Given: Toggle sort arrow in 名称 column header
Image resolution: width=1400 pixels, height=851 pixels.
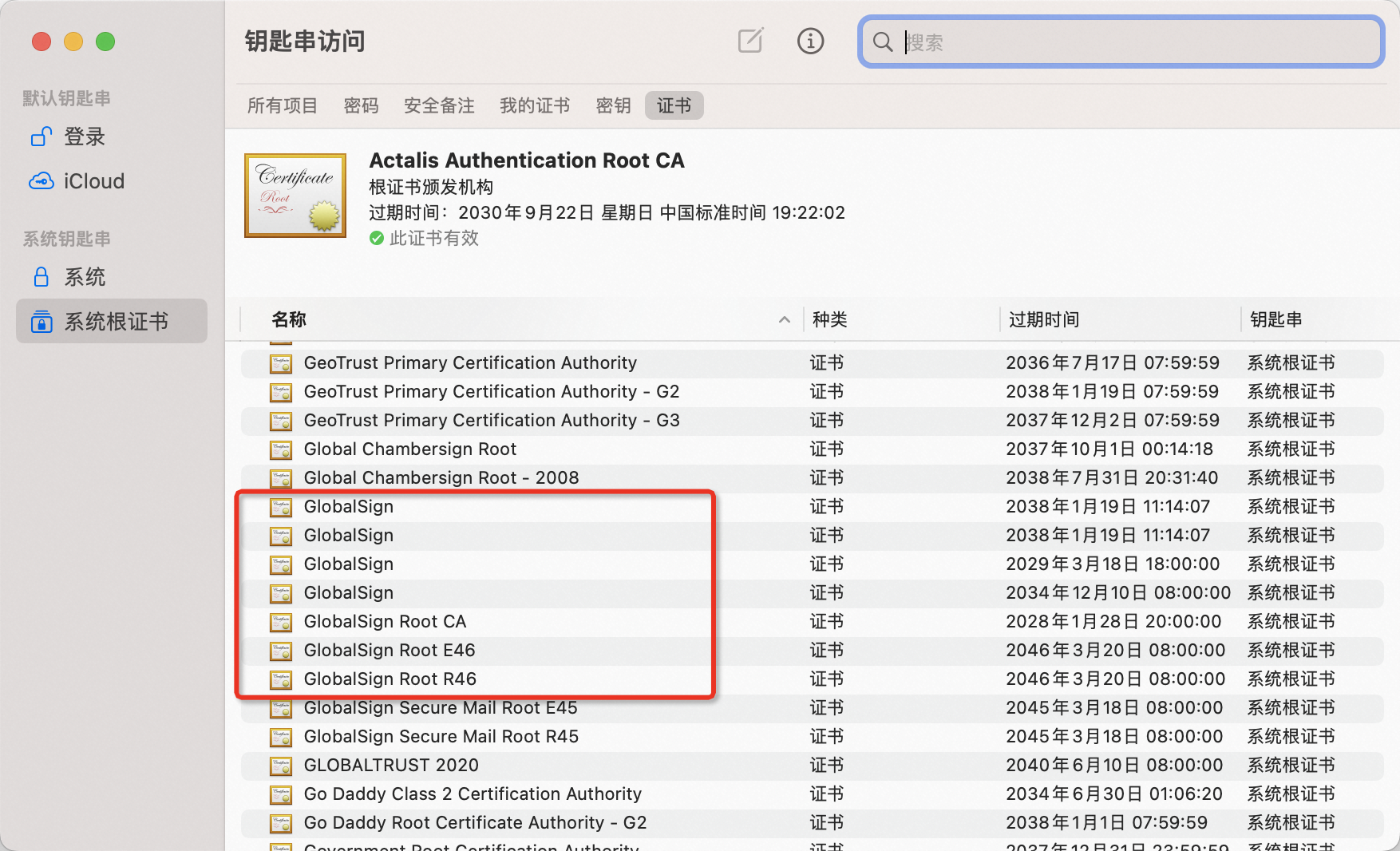Looking at the screenshot, I should pos(784,319).
